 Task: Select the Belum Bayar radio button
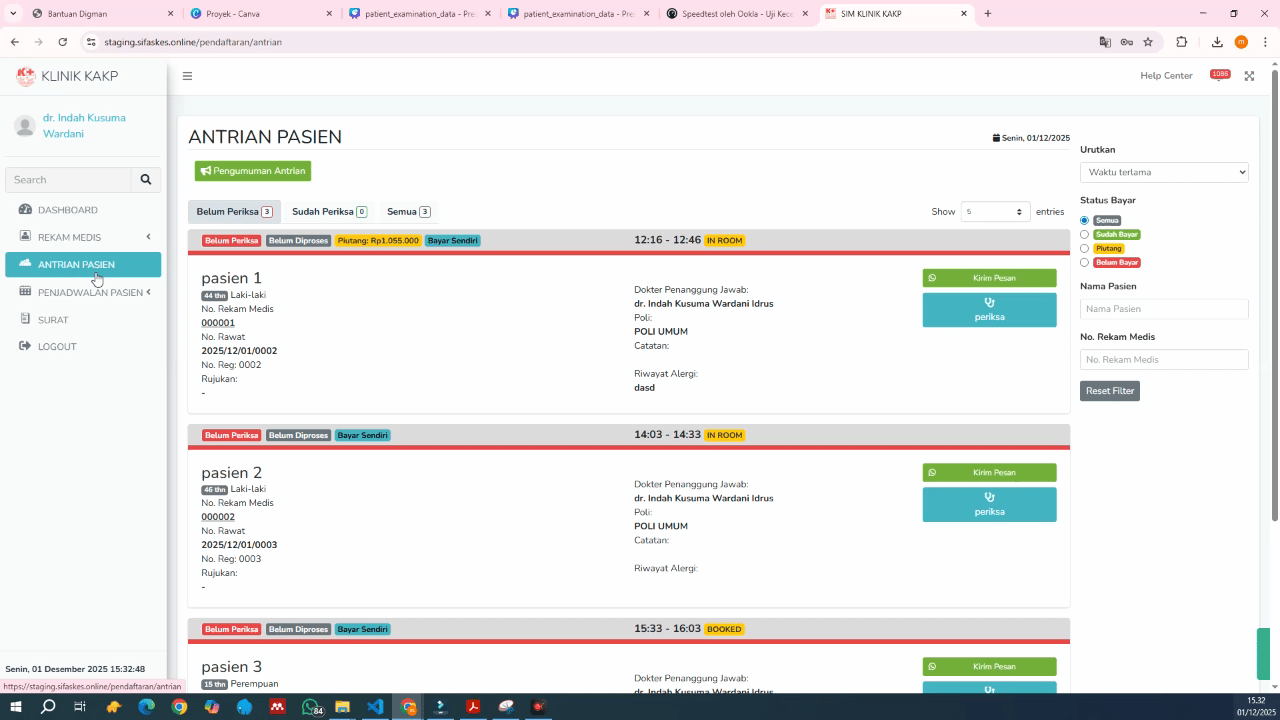pyautogui.click(x=1084, y=262)
